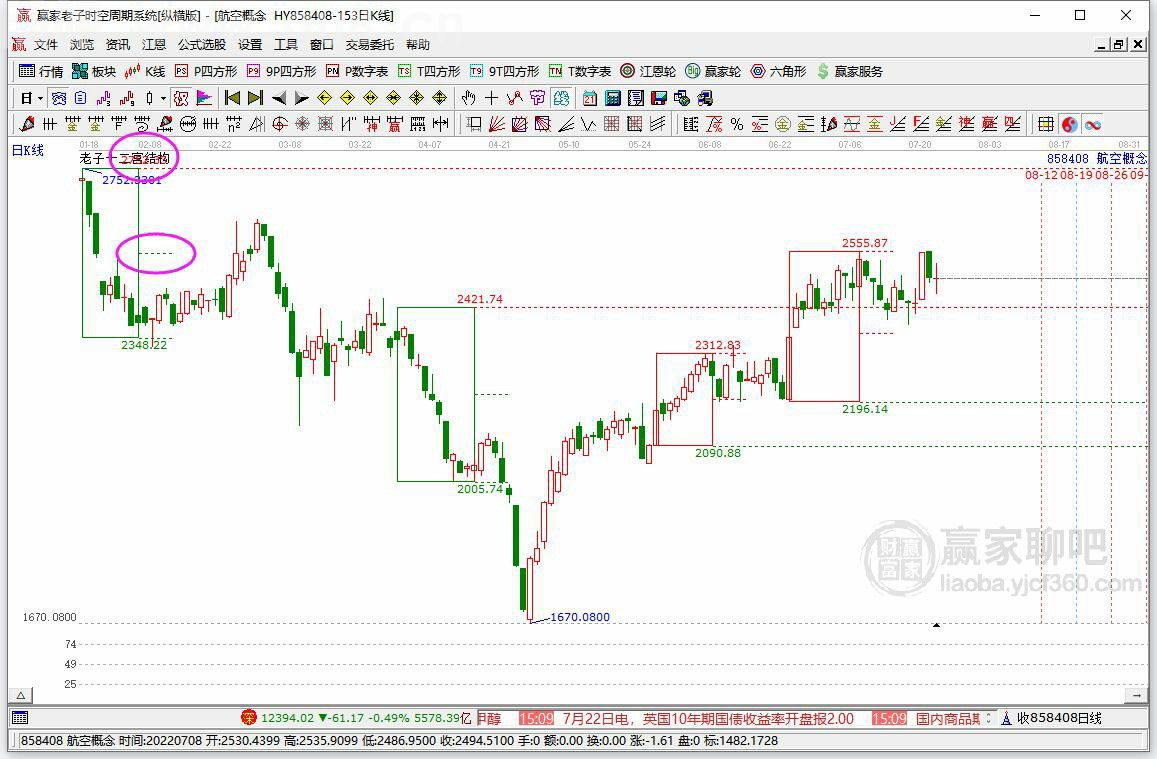The image size is (1157, 759).
Task: Click the pink volume profile icon
Action: pos(204,98)
